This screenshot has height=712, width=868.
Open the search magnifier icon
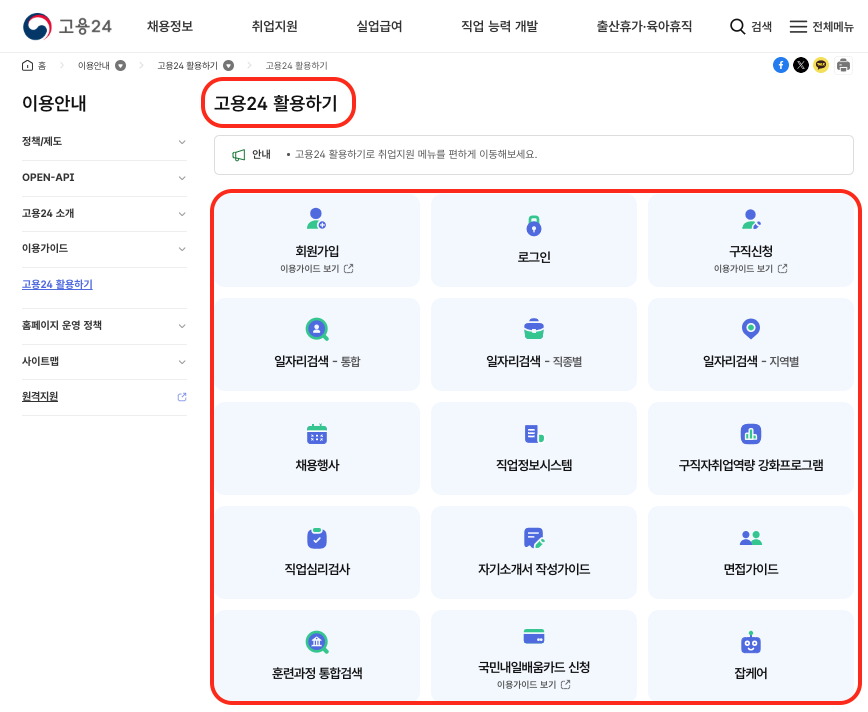pyautogui.click(x=737, y=26)
